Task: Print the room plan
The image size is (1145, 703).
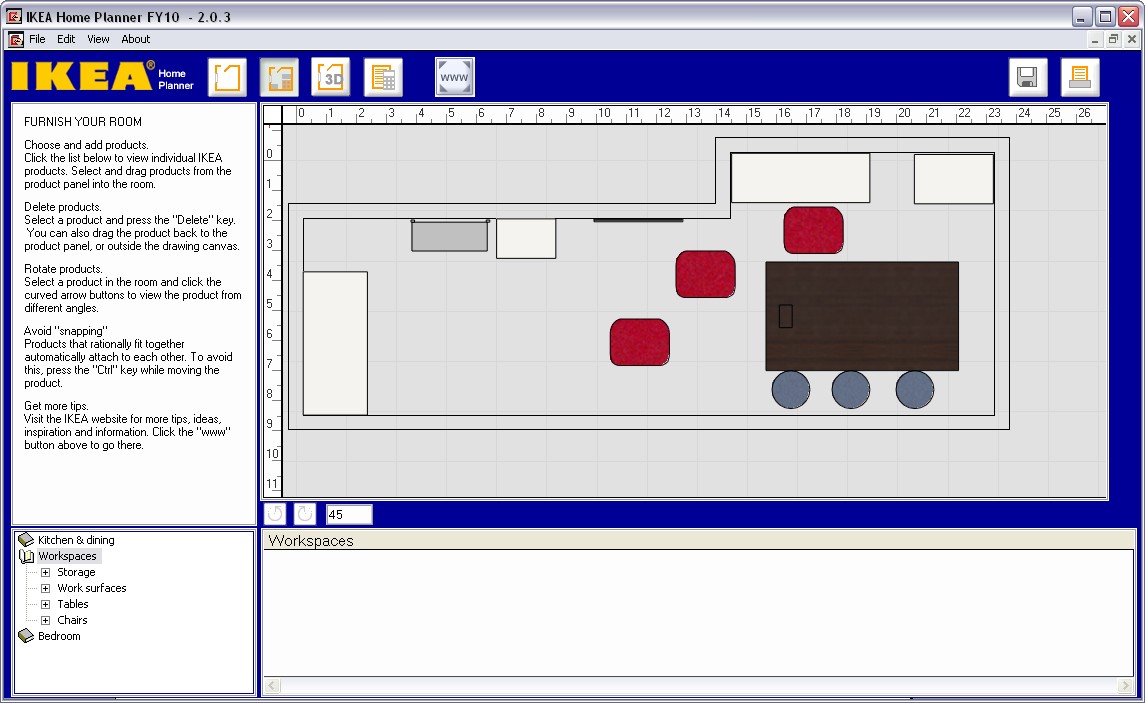Action: tap(1080, 77)
